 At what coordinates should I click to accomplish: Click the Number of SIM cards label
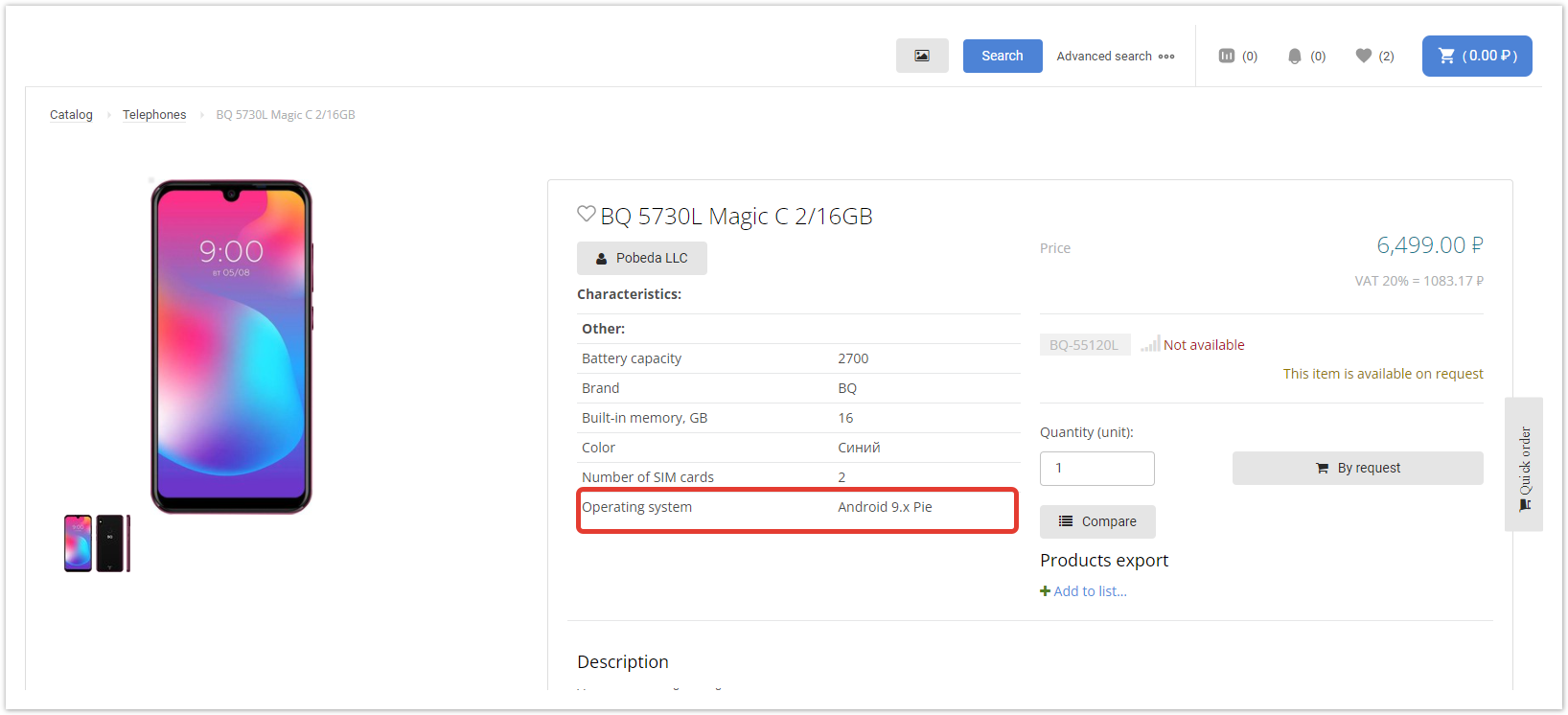648,477
